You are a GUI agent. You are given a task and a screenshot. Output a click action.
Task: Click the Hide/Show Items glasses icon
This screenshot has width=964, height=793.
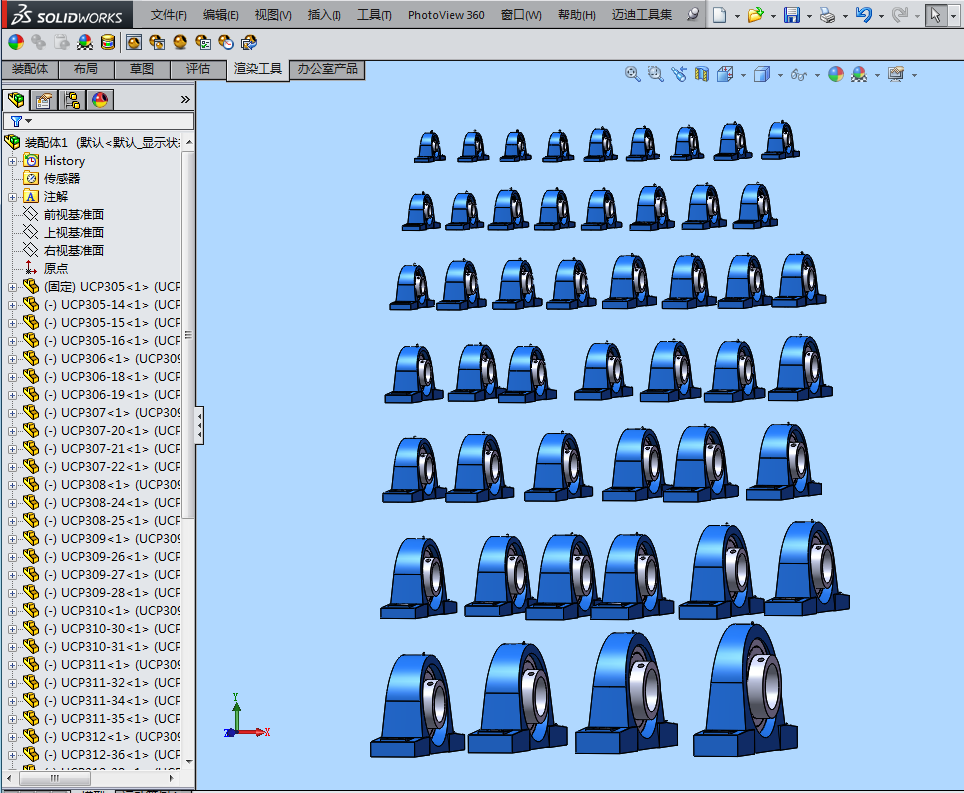tap(799, 74)
